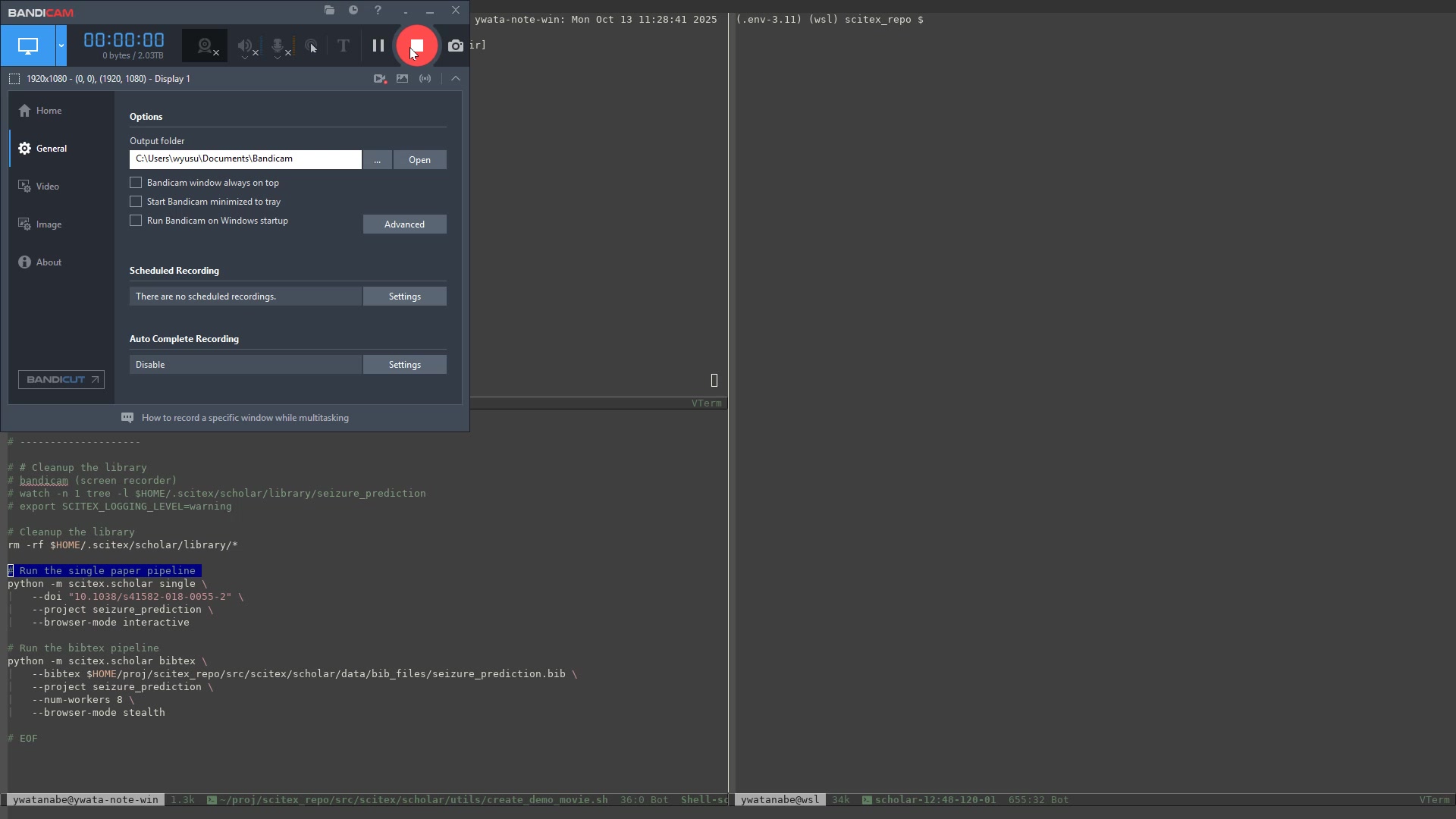Image resolution: width=1456 pixels, height=819 pixels.
Task: Click the text overlay T icon
Action: [344, 45]
